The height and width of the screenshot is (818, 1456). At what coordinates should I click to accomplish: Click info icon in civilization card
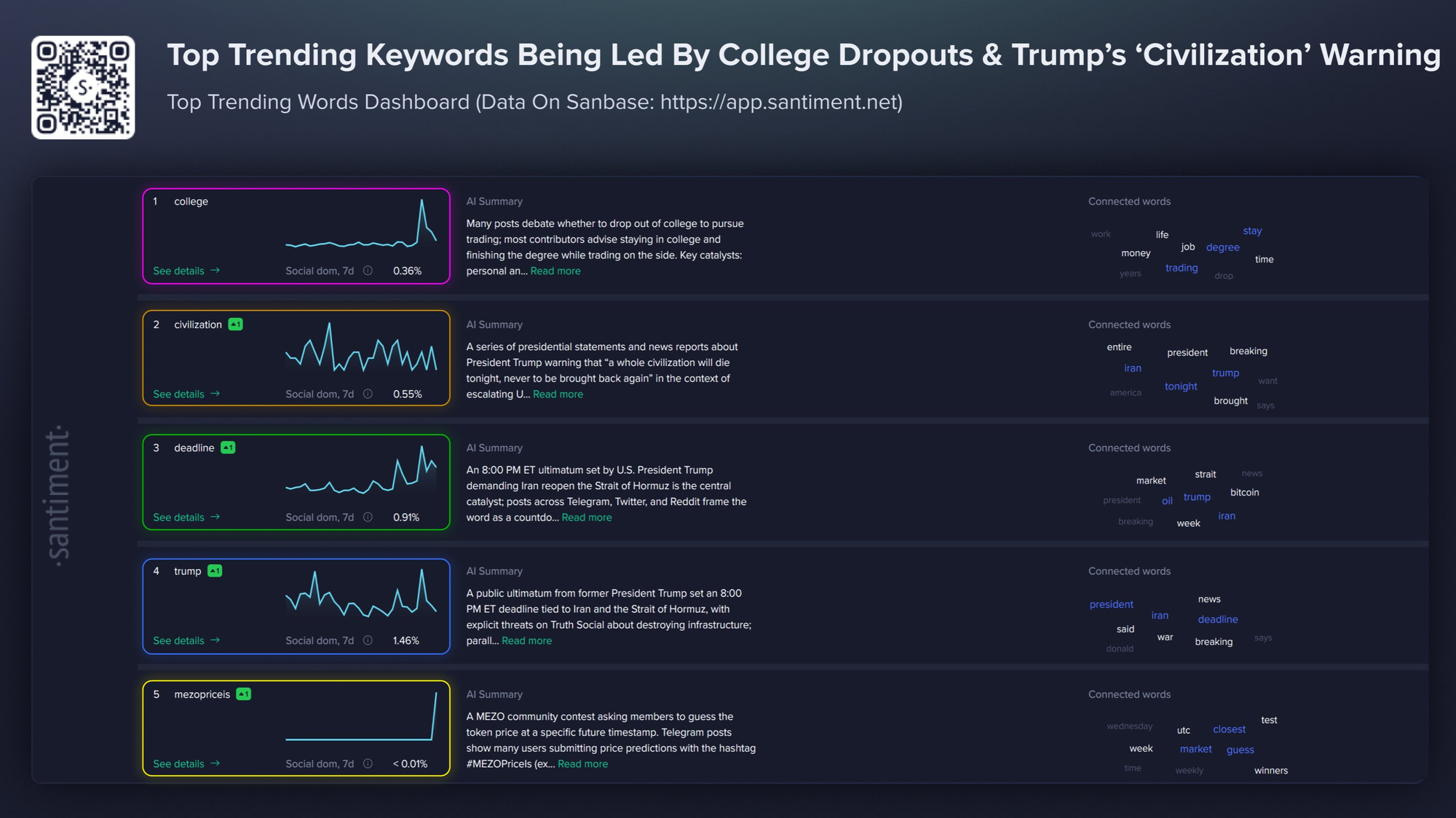tap(368, 394)
